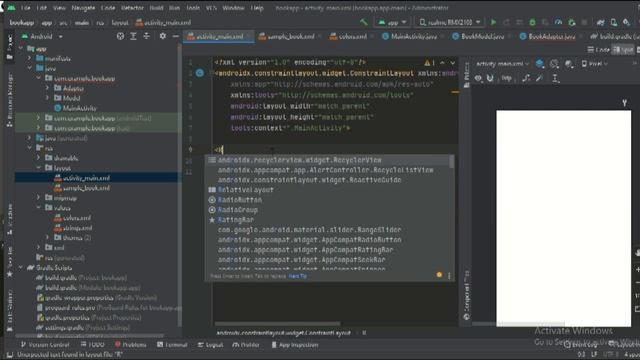Click Collapse All icon in Project panel

tap(146, 36)
